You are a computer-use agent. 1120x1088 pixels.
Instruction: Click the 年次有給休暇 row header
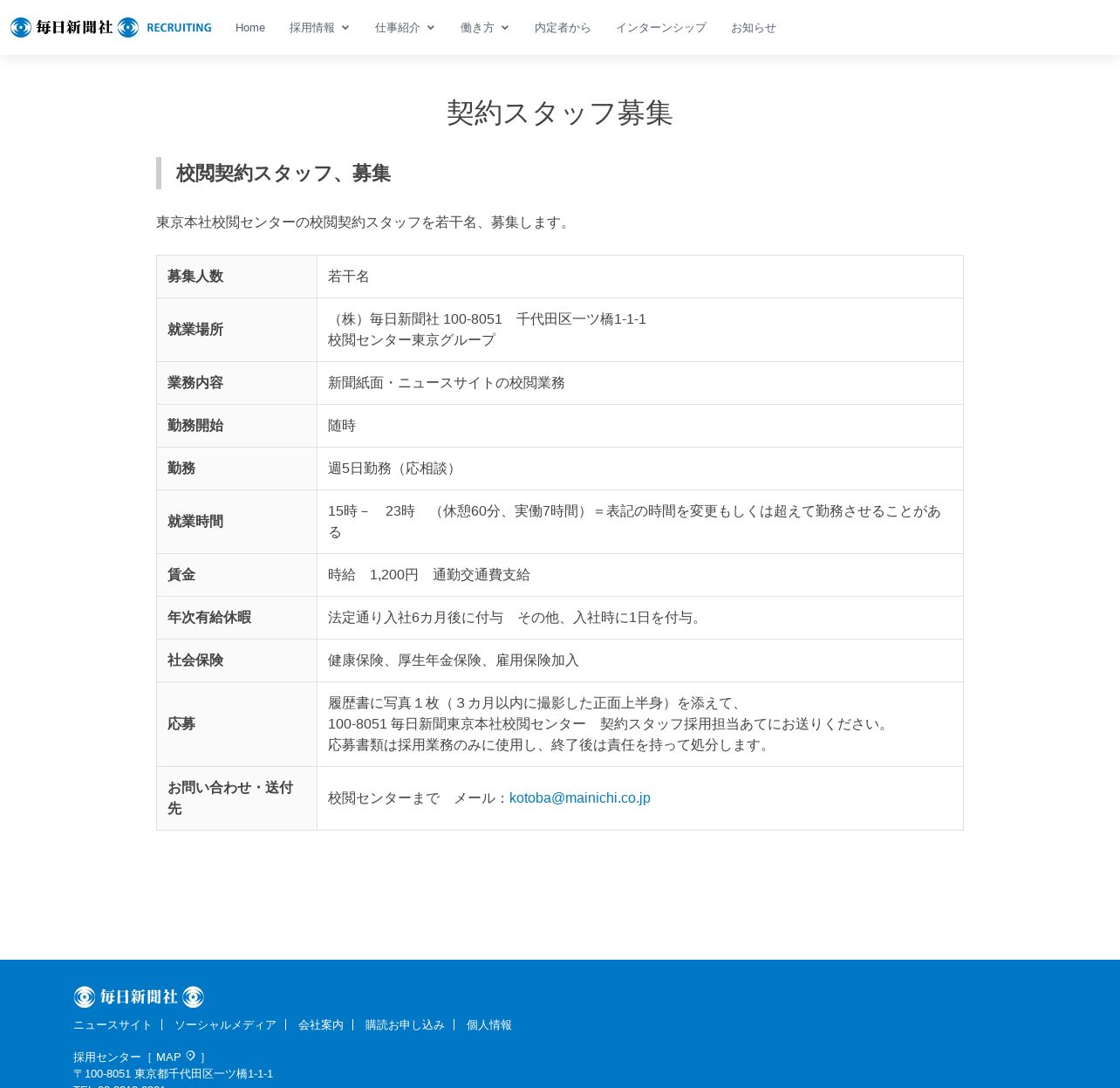[x=236, y=618]
